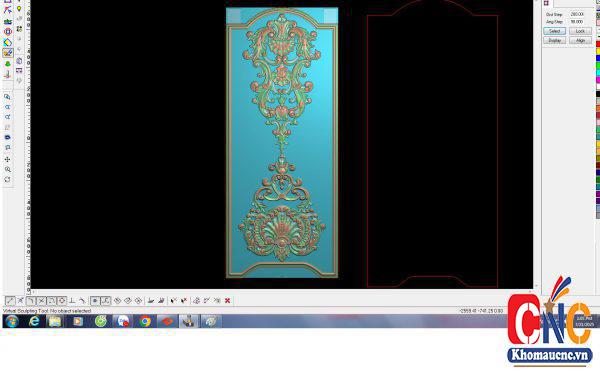Toggle the intersection snap button with X mark
The width and height of the screenshot is (600, 375).
coord(41,301)
